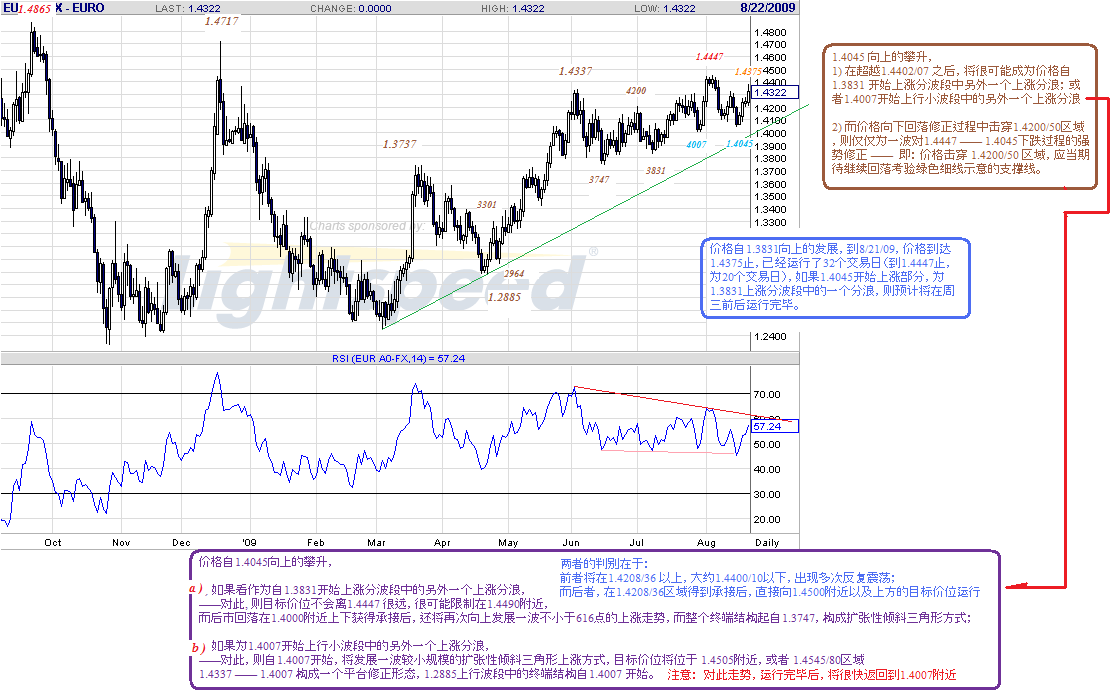Click the 1.4717 peak price label
This screenshot has width=1117, height=699.
pos(222,21)
